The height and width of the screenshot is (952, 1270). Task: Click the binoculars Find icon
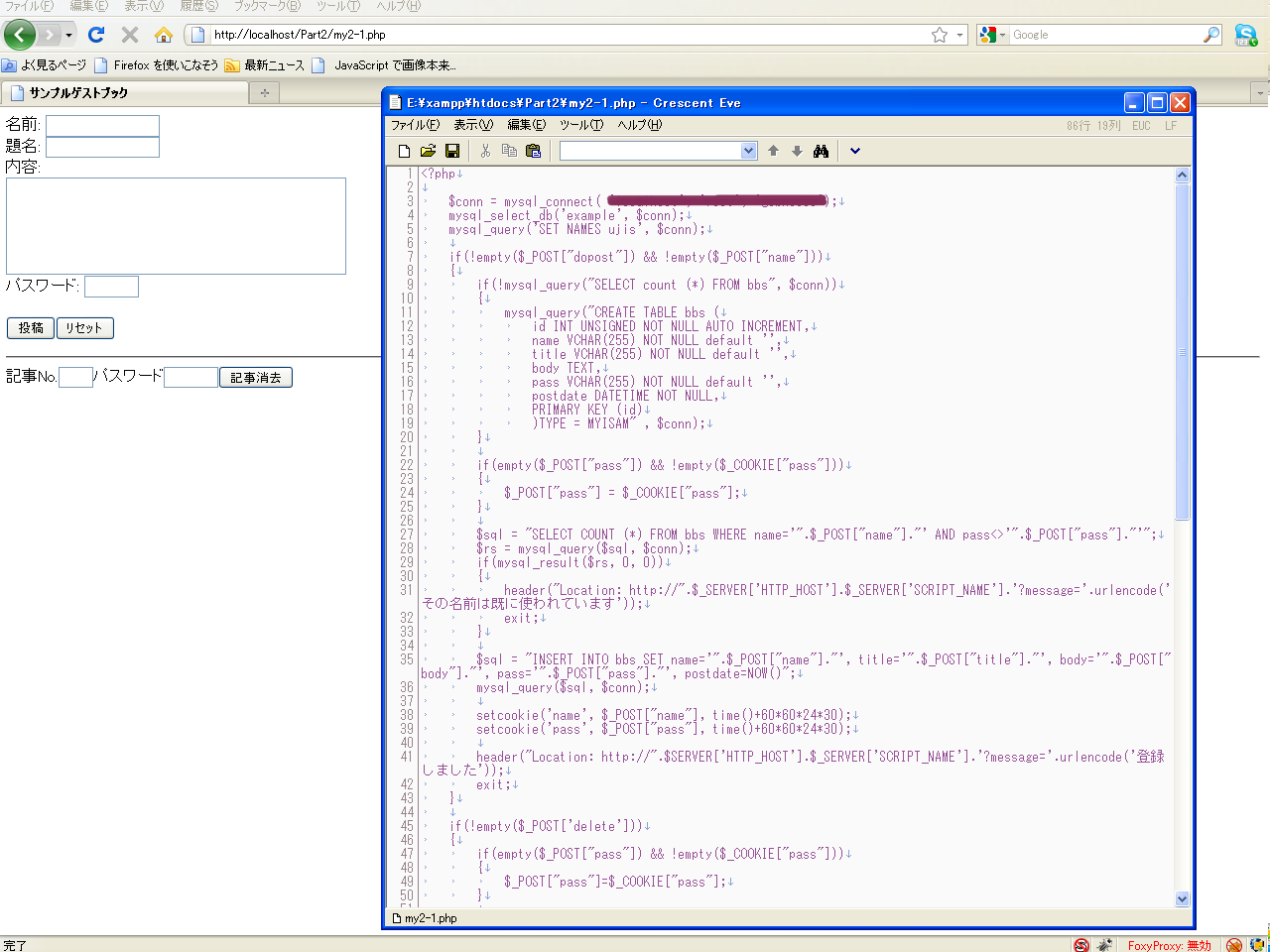coord(821,151)
